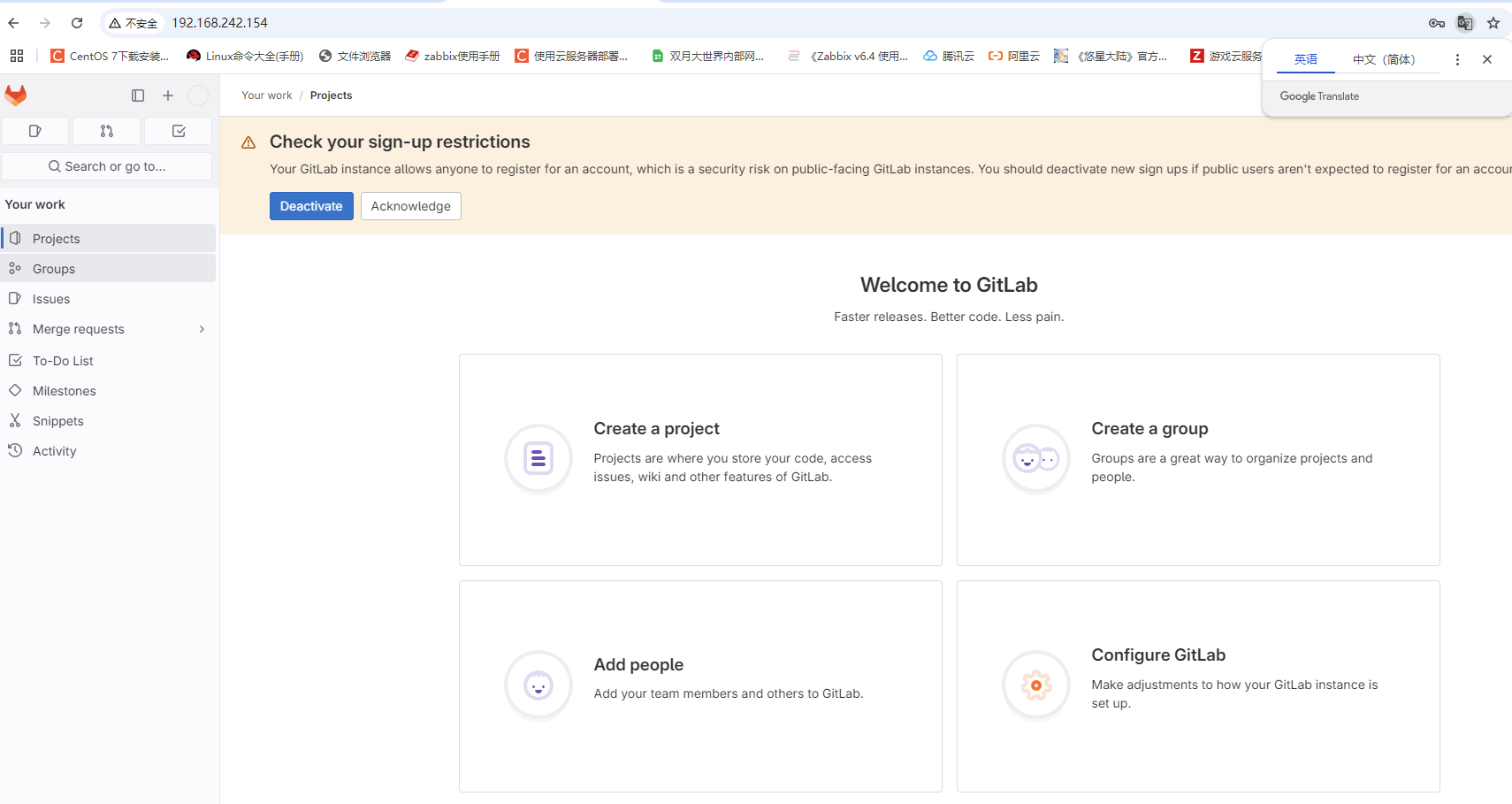The width and height of the screenshot is (1512, 804).
Task: Click the Create a group icon
Action: 1036,458
